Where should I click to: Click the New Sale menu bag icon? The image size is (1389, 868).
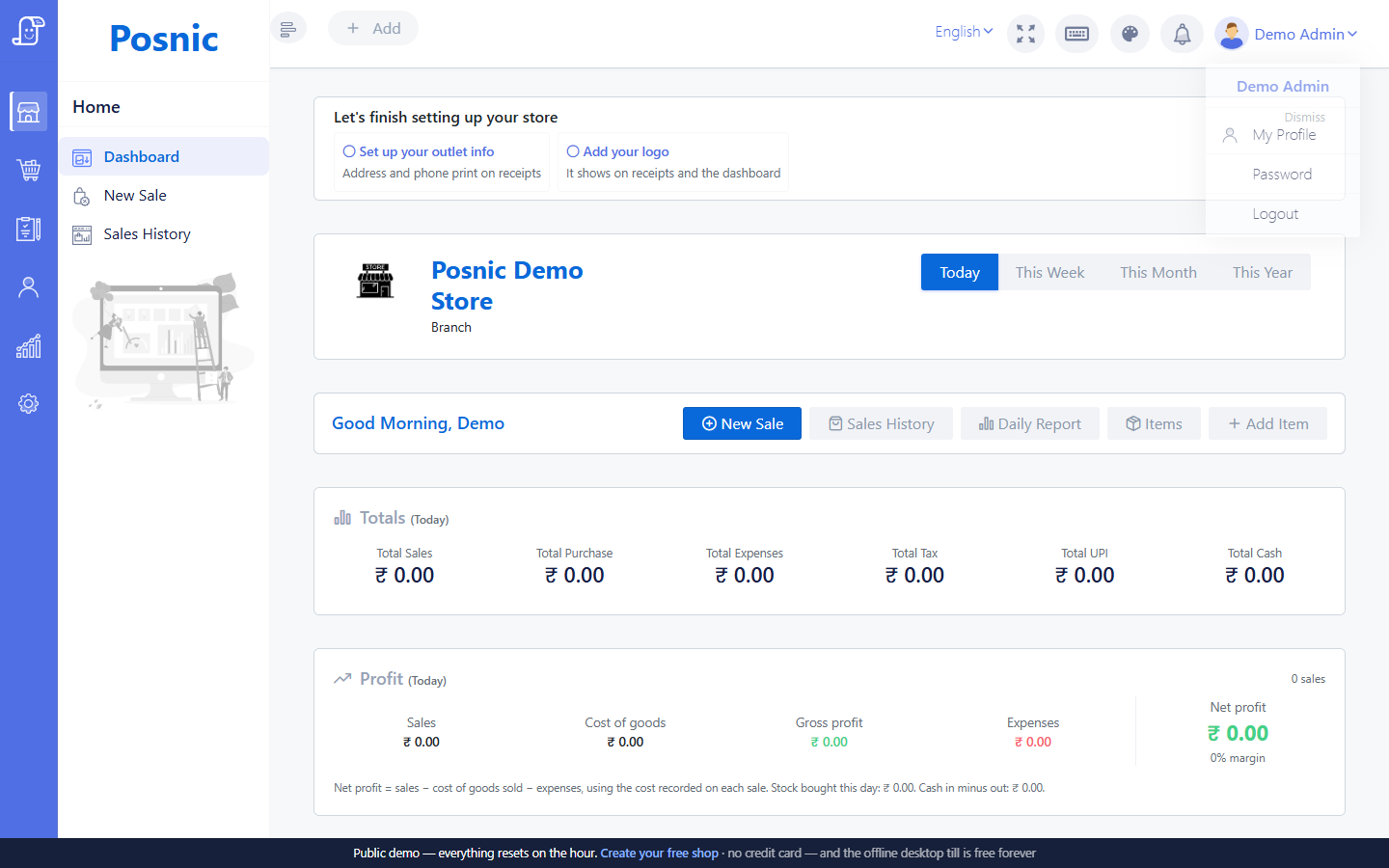point(82,196)
